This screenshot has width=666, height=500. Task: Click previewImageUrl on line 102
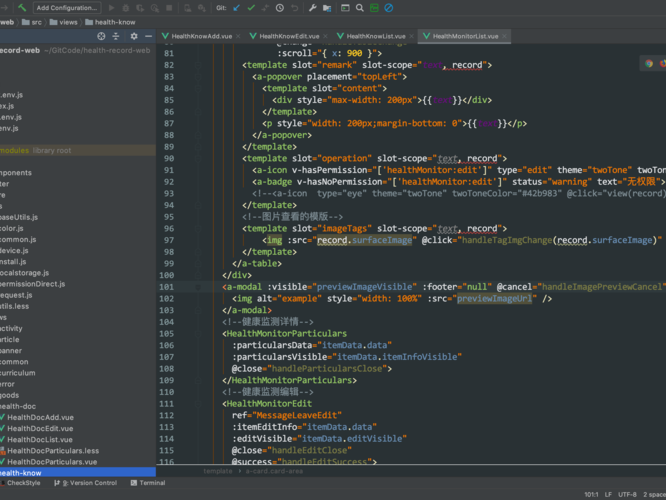click(494, 299)
